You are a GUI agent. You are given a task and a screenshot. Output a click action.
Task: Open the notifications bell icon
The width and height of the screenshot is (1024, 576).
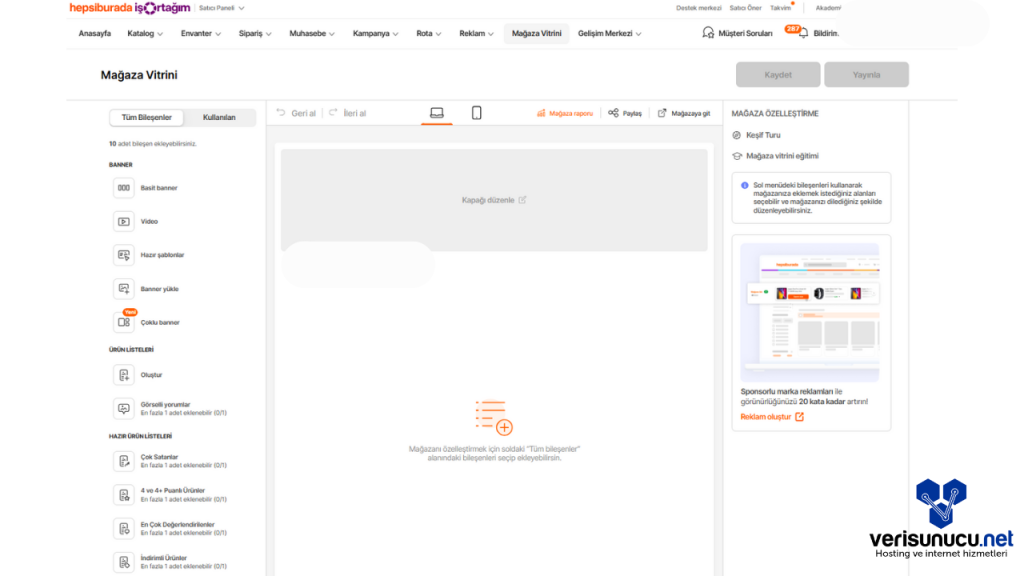[803, 33]
